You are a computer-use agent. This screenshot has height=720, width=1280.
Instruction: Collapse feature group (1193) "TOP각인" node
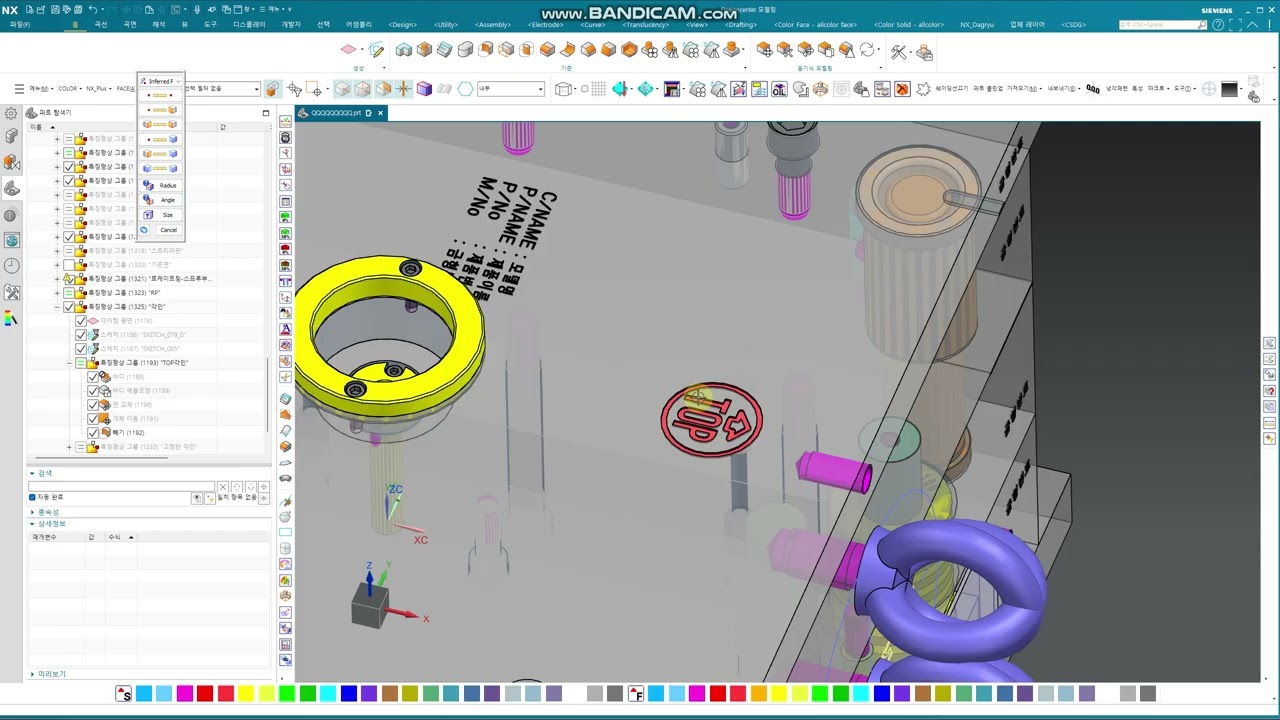pyautogui.click(x=69, y=362)
